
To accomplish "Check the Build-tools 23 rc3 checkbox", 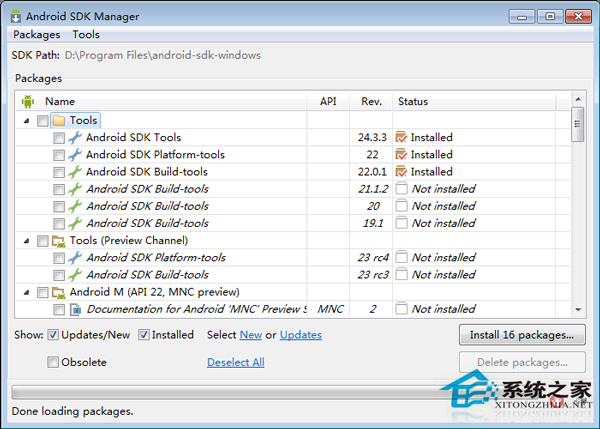I will (x=59, y=275).
